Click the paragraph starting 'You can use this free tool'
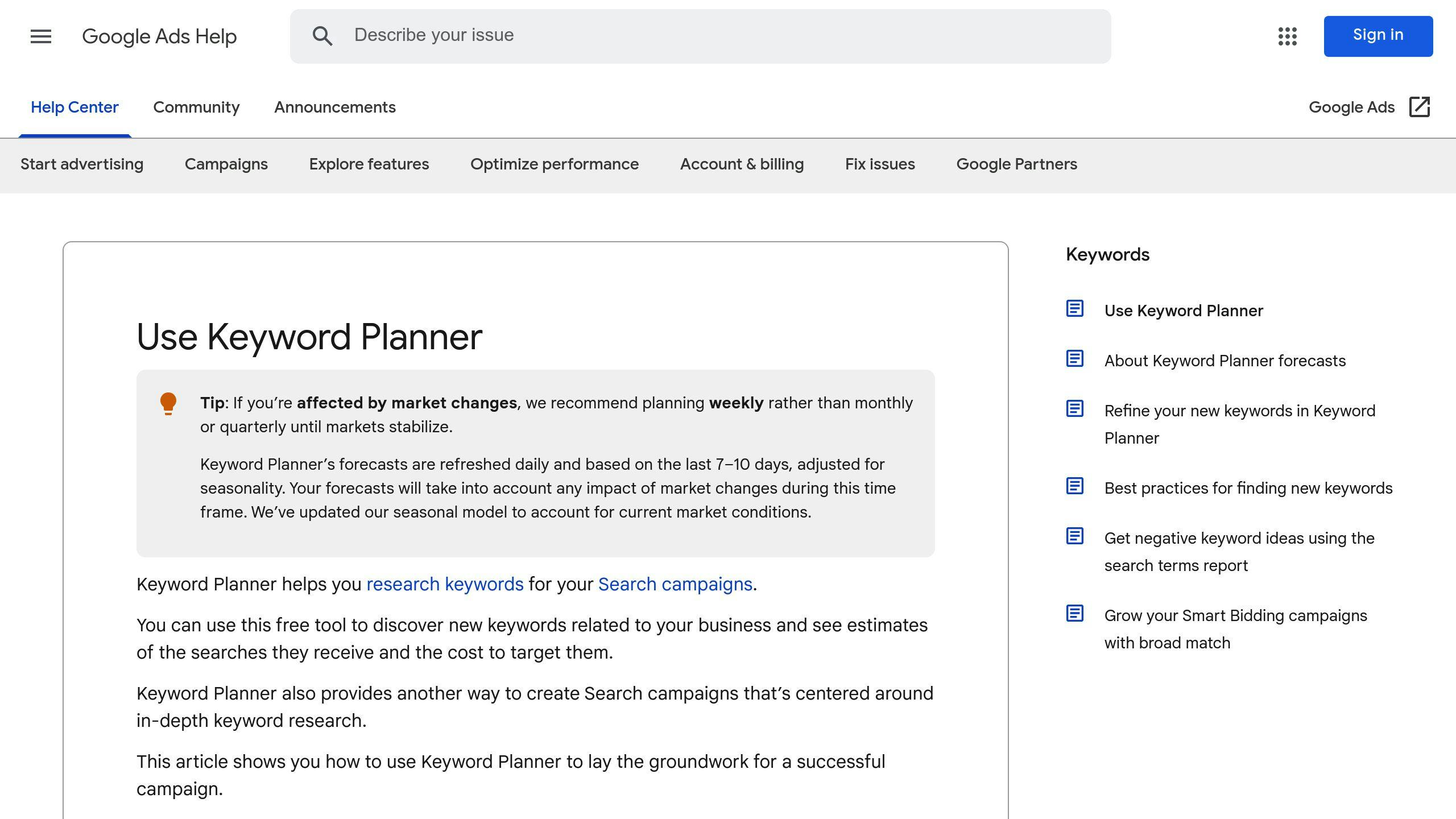Image resolution: width=1456 pixels, height=819 pixels. click(532, 639)
